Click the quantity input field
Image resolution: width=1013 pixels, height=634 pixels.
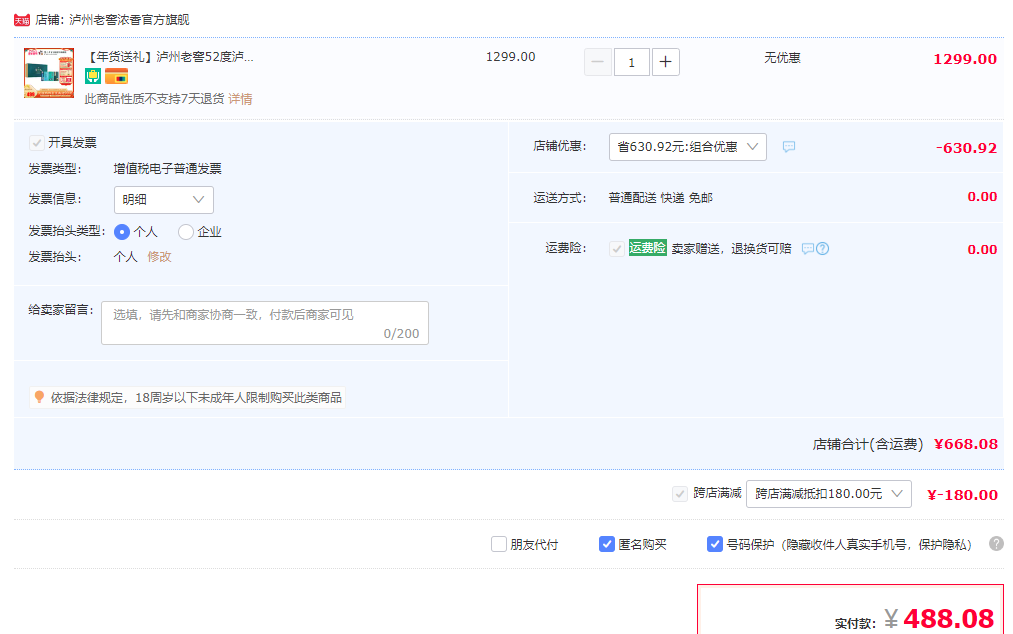point(632,62)
